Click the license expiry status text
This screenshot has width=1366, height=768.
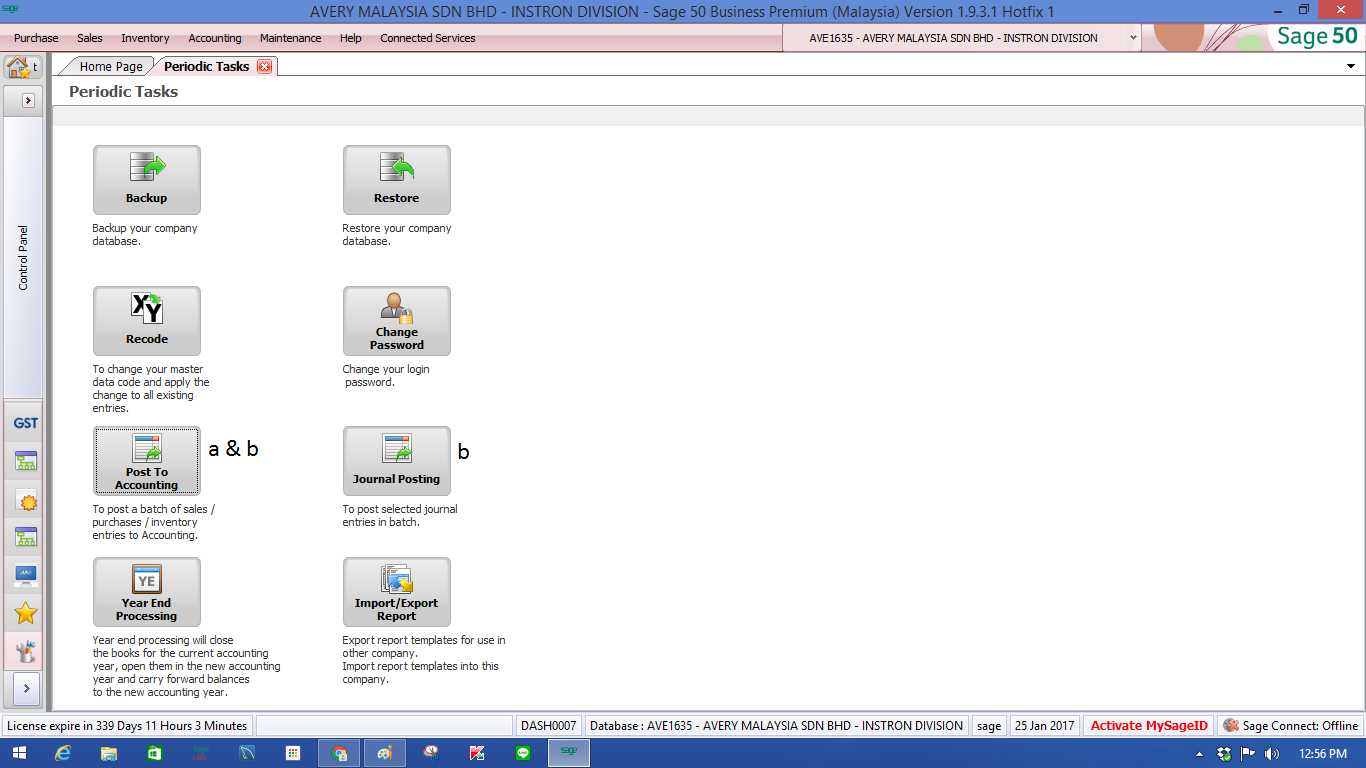(x=127, y=726)
